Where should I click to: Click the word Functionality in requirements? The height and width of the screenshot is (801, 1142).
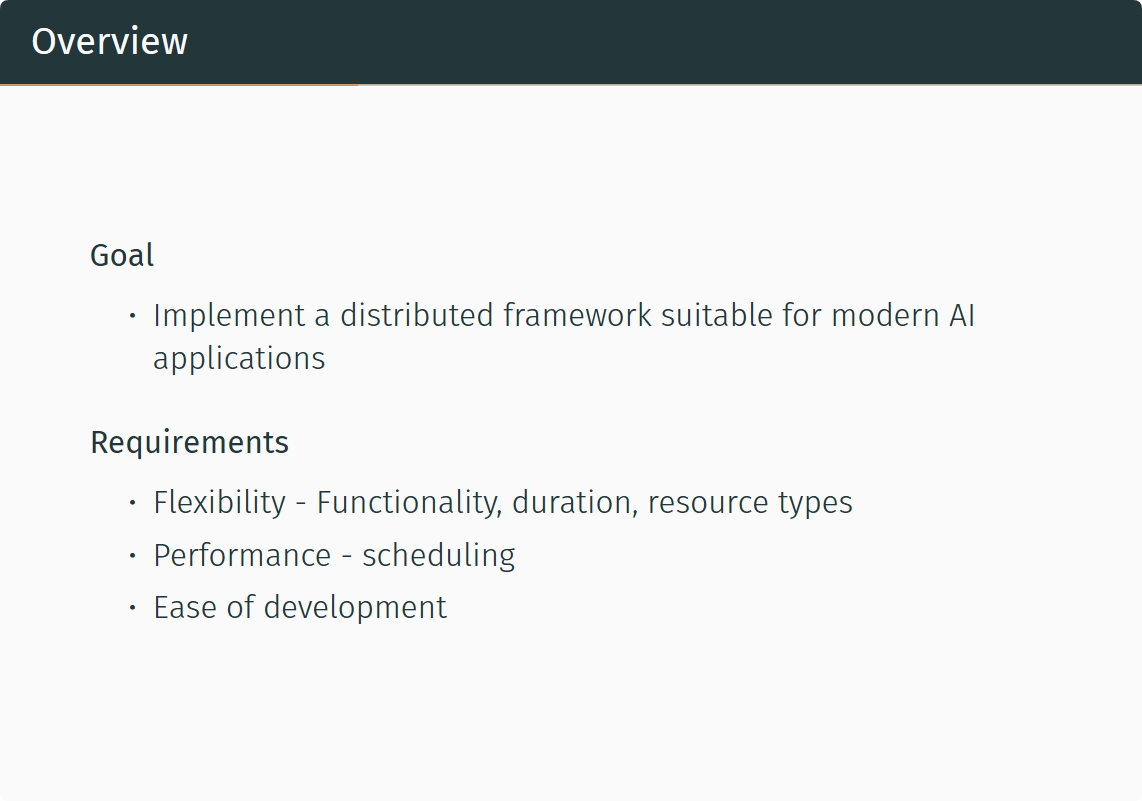[408, 502]
